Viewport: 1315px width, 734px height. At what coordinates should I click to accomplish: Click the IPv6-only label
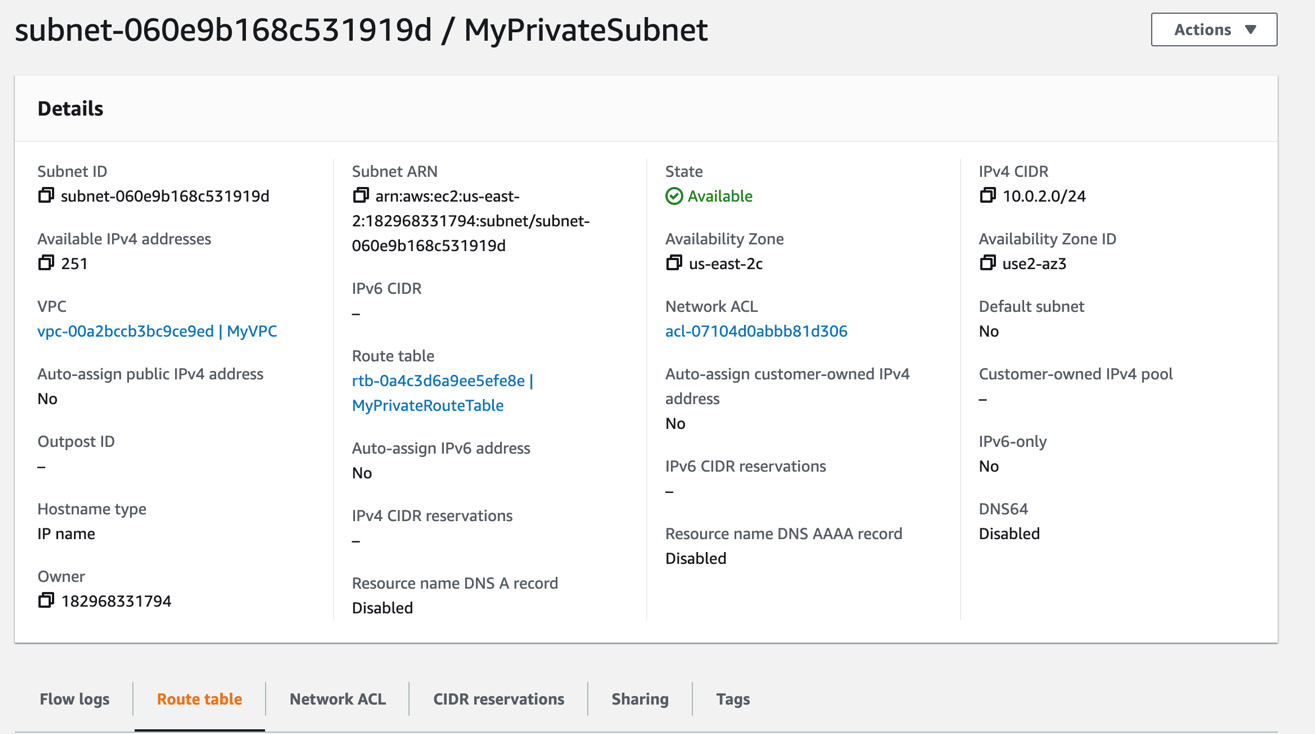(1013, 442)
